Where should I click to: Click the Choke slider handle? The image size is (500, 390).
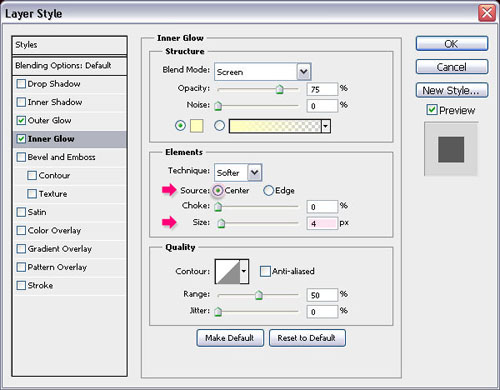[x=218, y=207]
